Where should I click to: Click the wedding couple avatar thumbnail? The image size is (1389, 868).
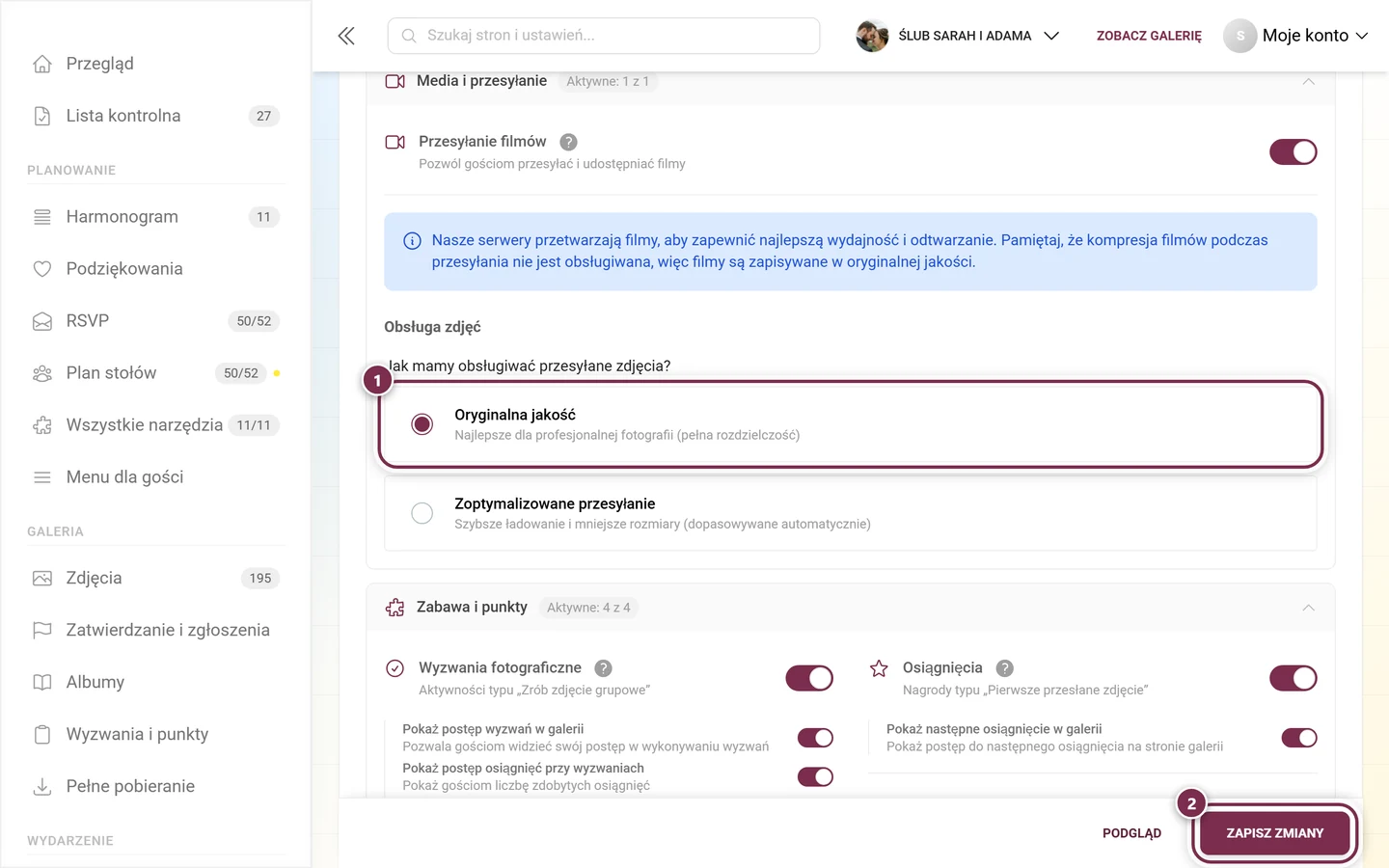tap(872, 36)
